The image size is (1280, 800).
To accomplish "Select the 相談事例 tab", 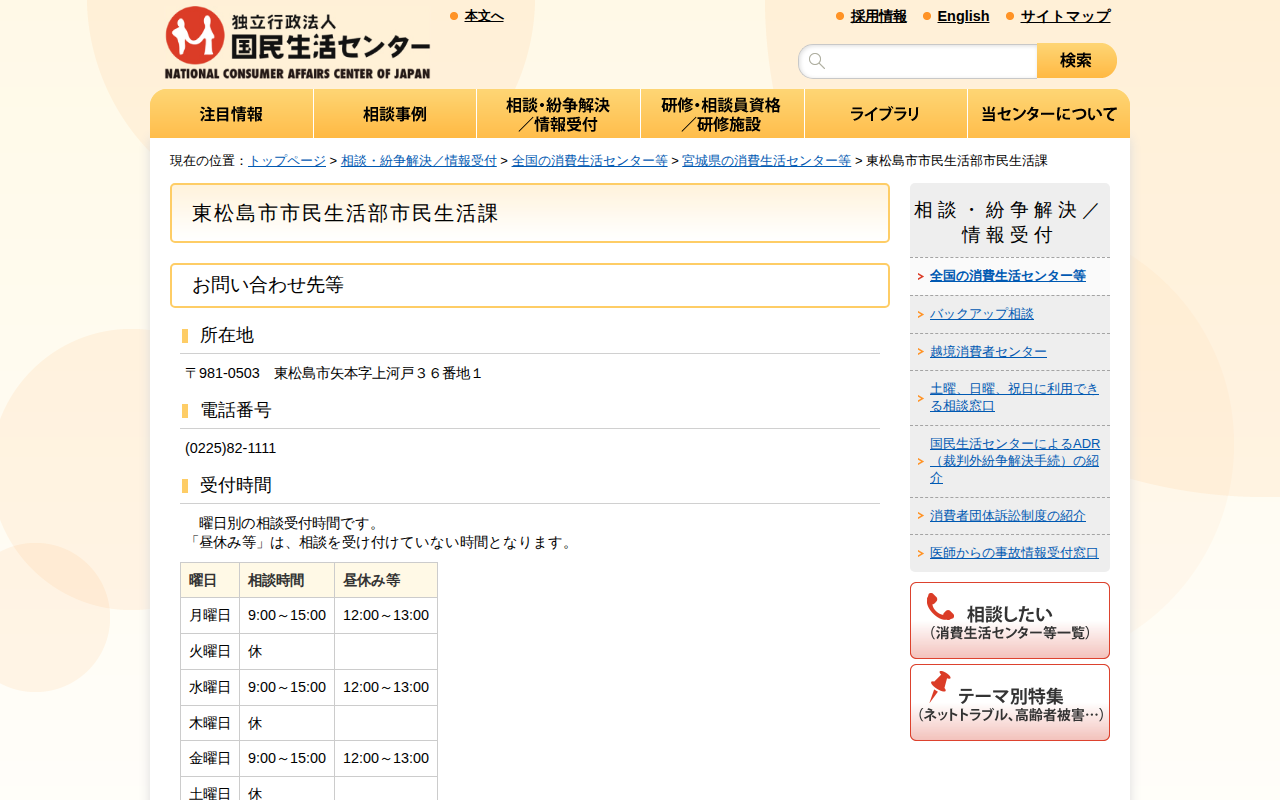I will [395, 113].
